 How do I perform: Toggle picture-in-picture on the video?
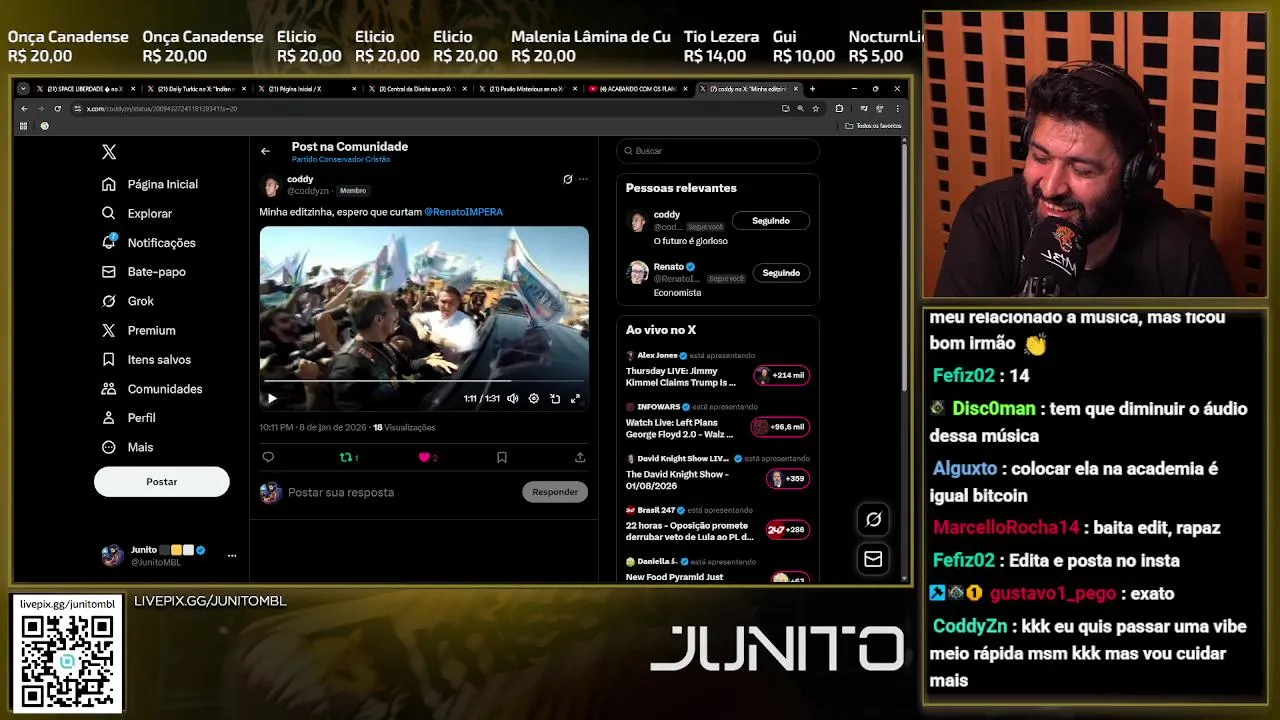[555, 398]
